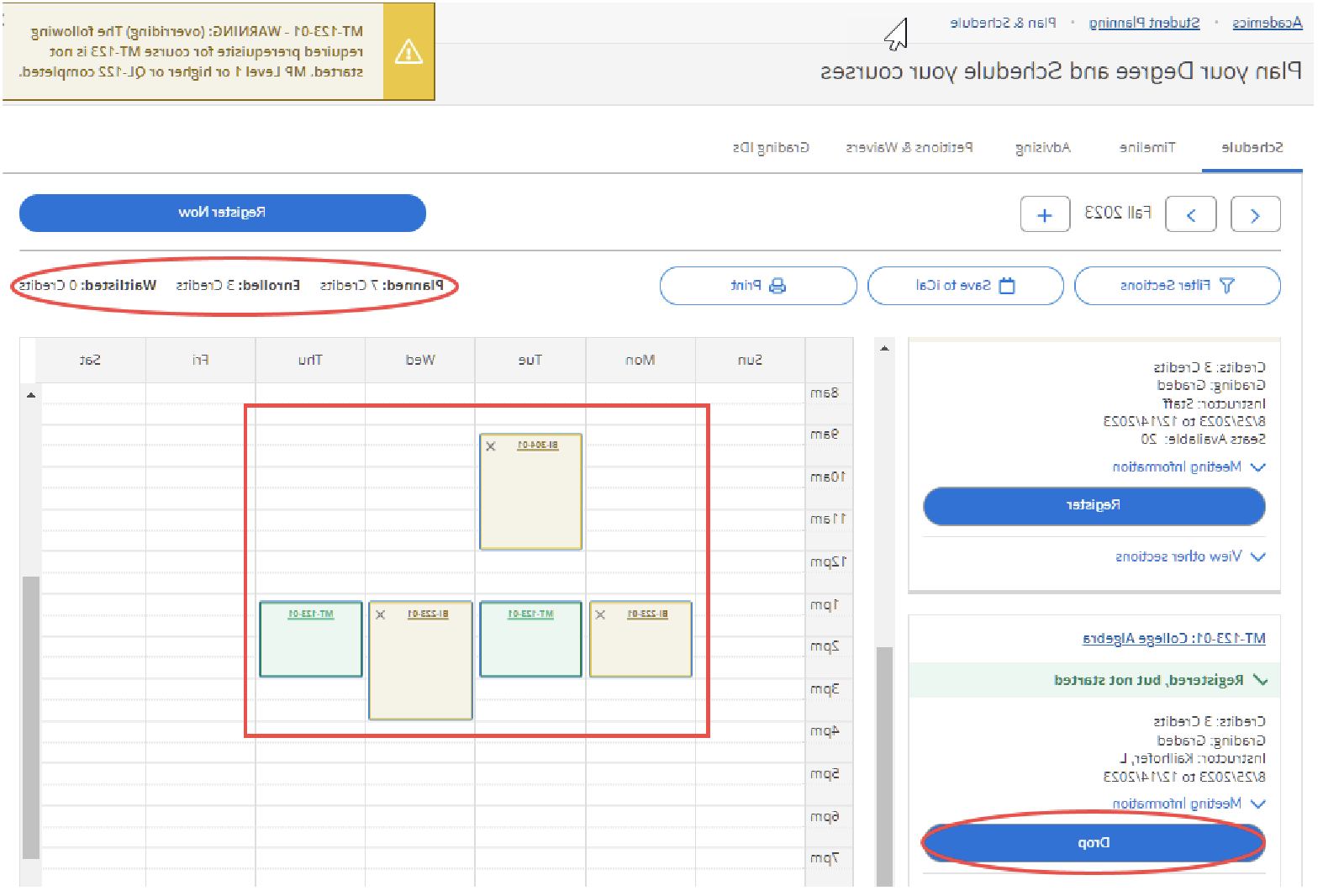Open the BI-304-01 block on Tuesday morning
The height and width of the screenshot is (896, 1323).
tap(530, 492)
